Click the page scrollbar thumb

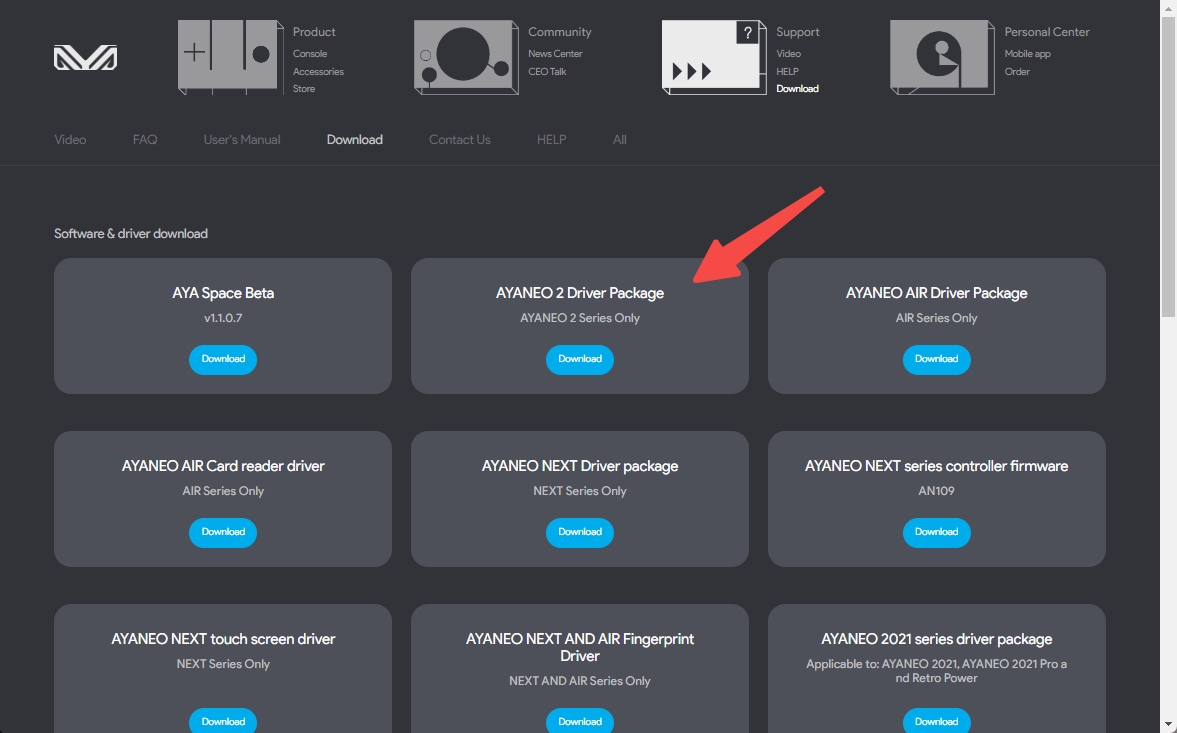pyautogui.click(x=1169, y=165)
